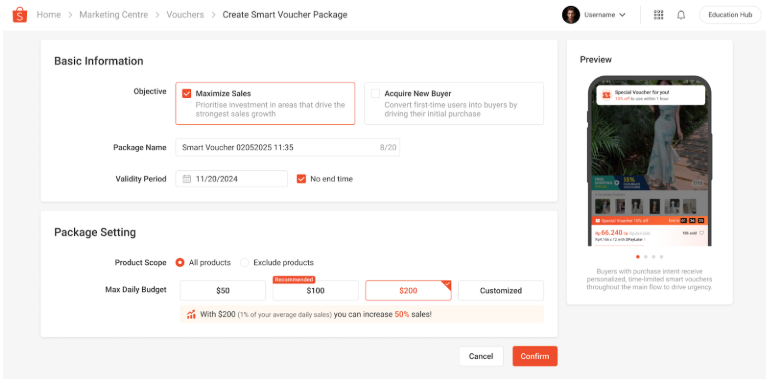The width and height of the screenshot is (766, 379).
Task: Click the voucher icon in preview notification
Action: (x=606, y=95)
